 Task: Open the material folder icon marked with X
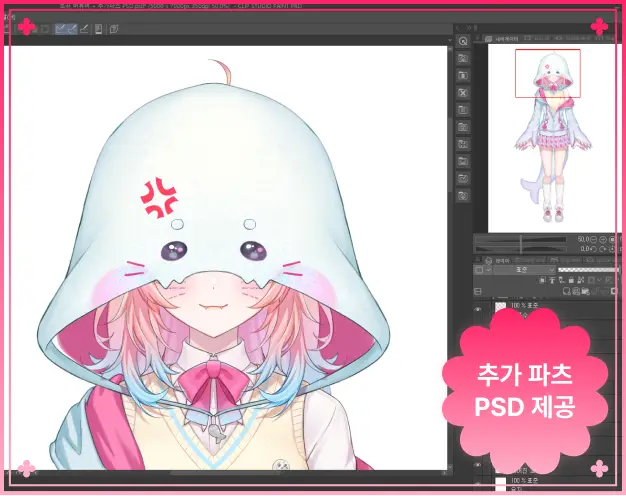463,93
